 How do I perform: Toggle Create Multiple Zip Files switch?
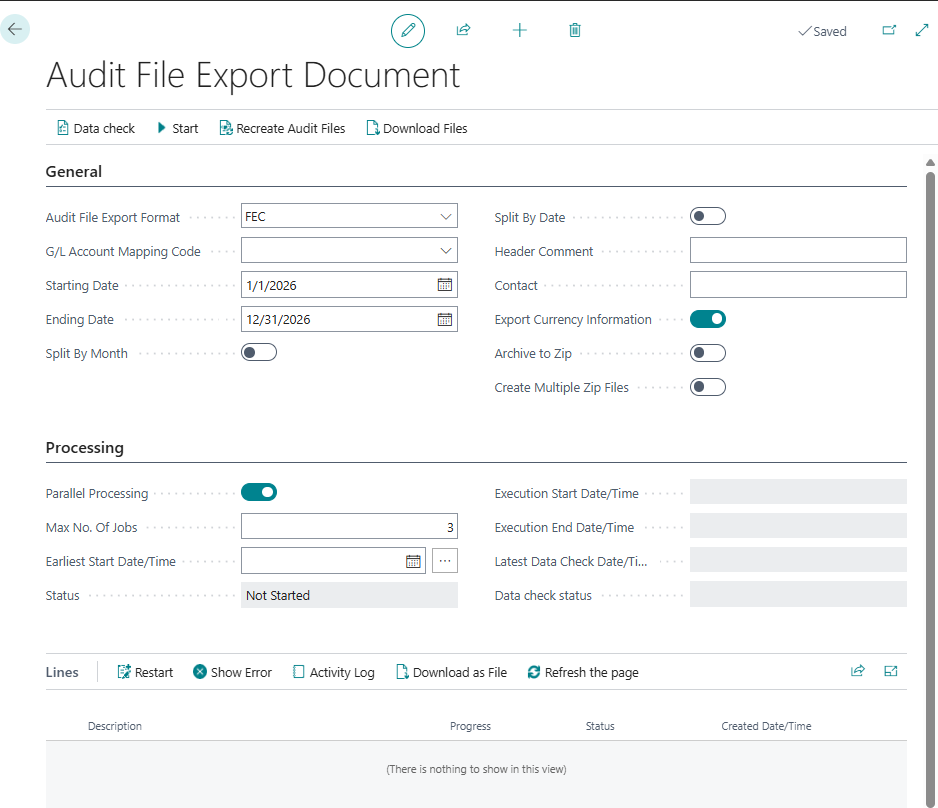pyautogui.click(x=708, y=387)
